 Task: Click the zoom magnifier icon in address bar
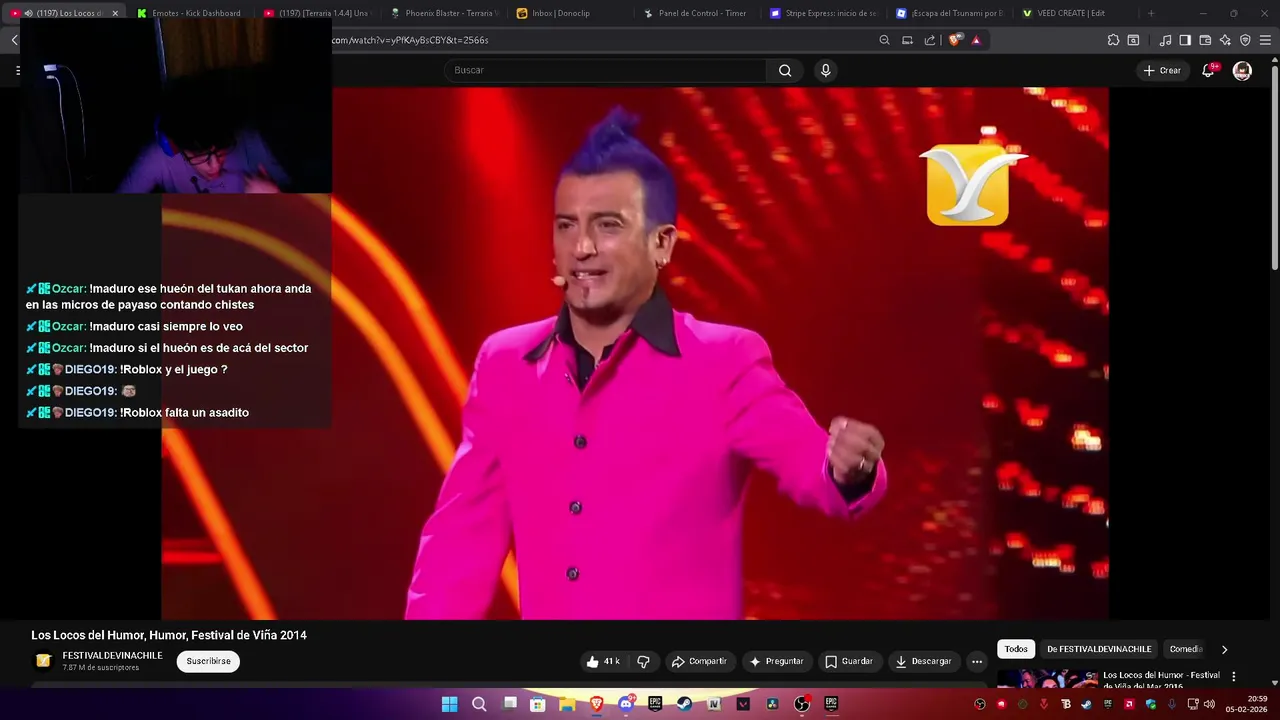[884, 40]
